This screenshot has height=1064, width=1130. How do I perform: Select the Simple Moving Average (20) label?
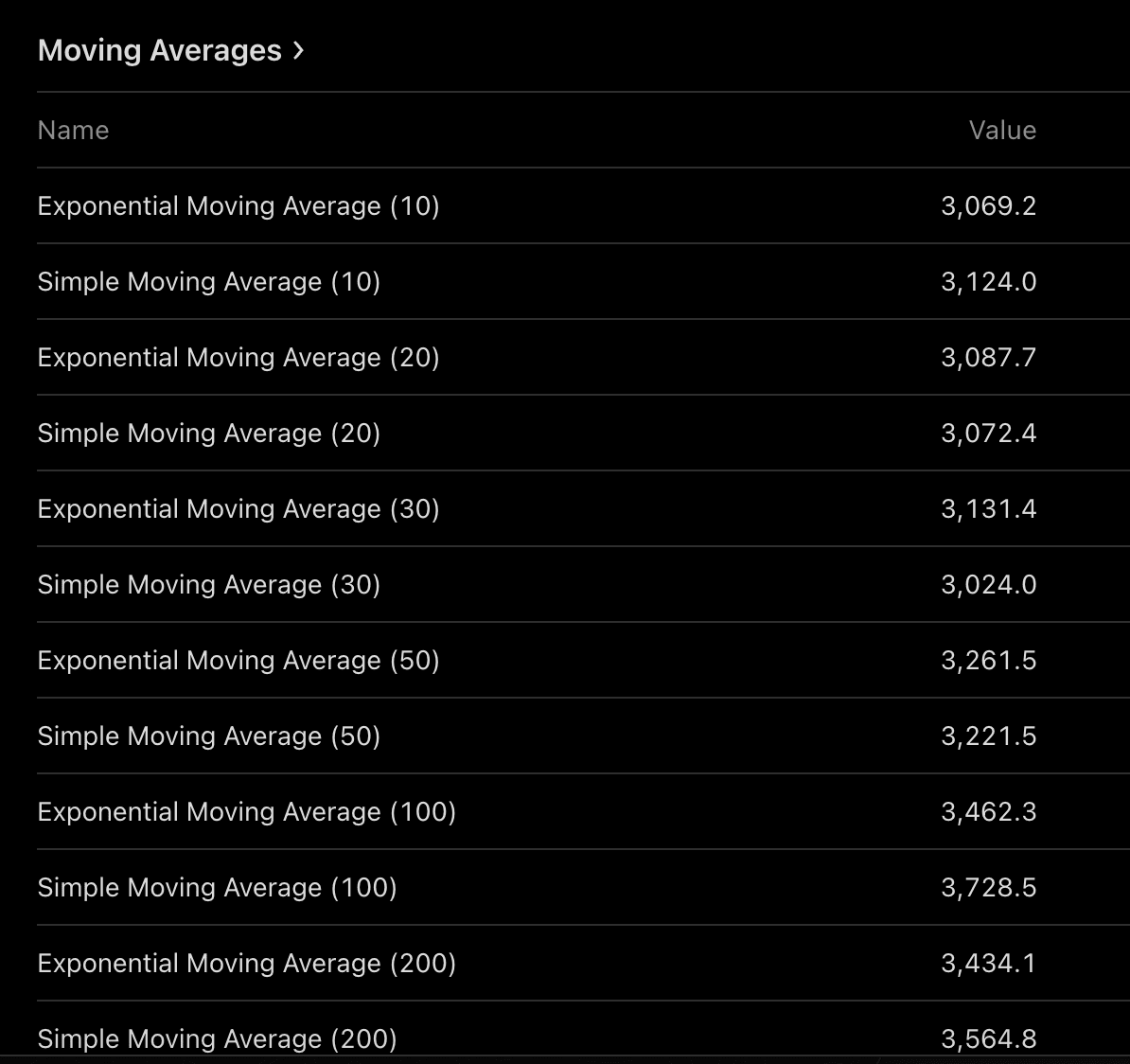point(208,434)
